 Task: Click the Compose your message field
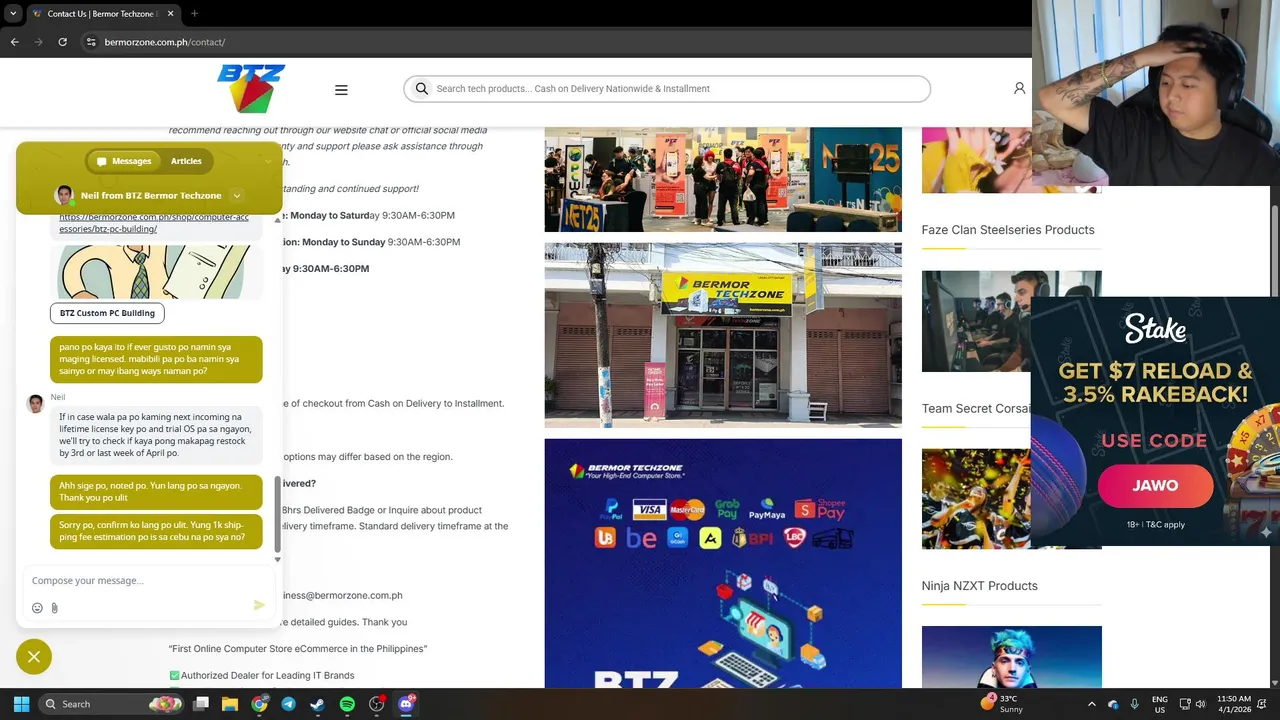pos(148,580)
